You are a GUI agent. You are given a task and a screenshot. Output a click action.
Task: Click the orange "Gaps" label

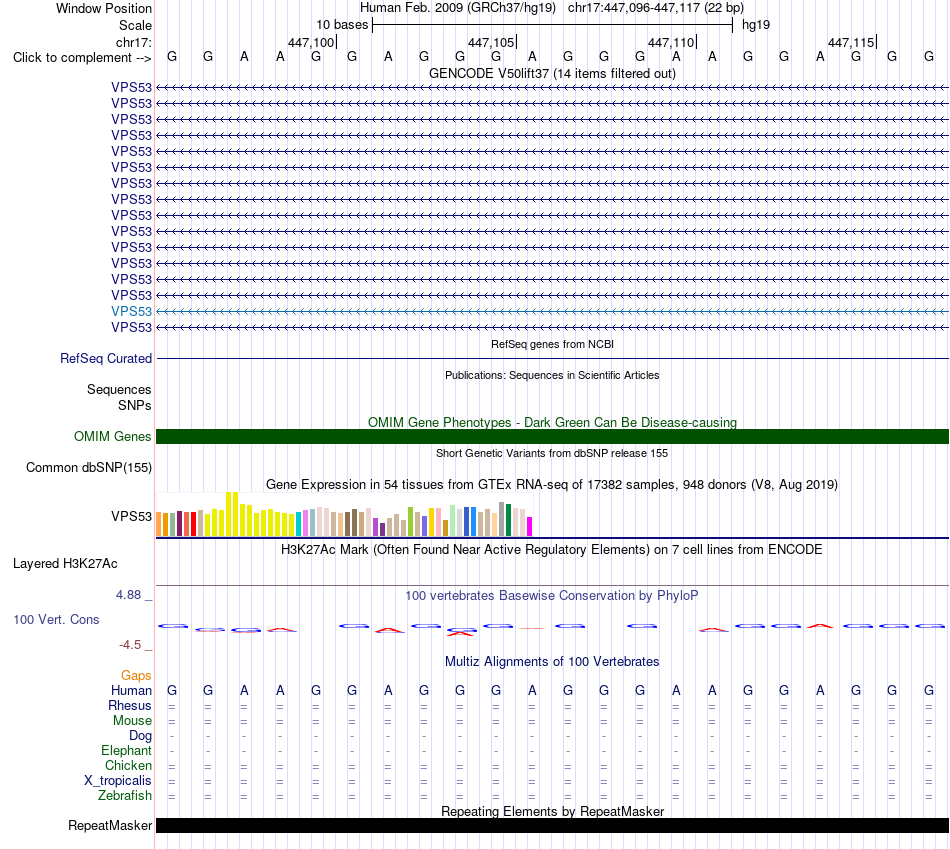tap(136, 676)
